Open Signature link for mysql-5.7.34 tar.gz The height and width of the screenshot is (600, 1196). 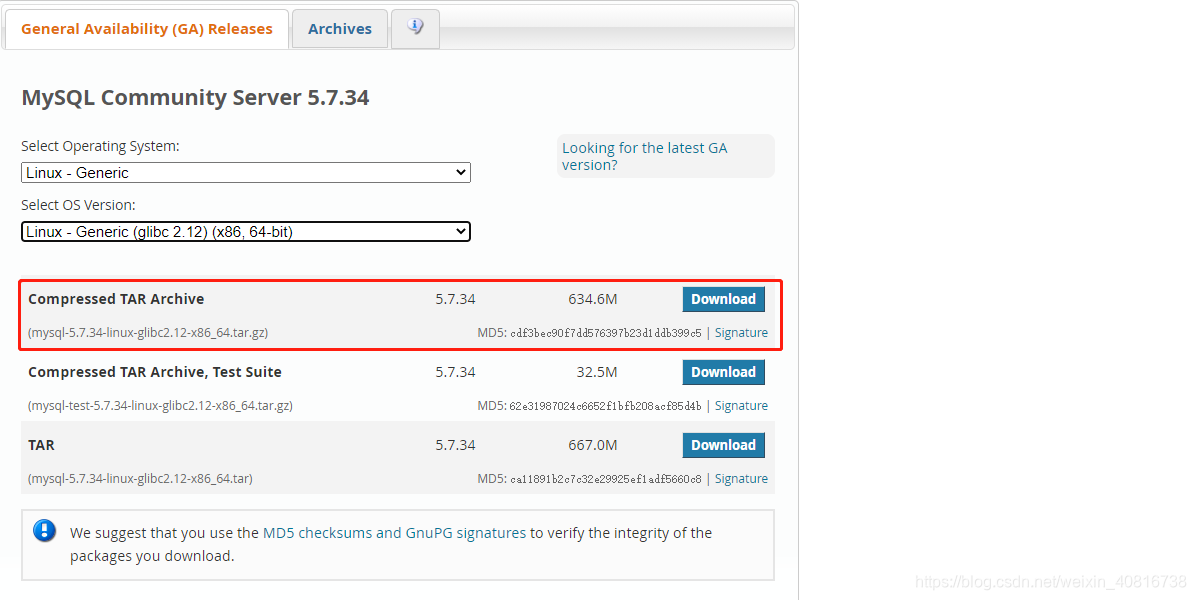[x=741, y=332]
